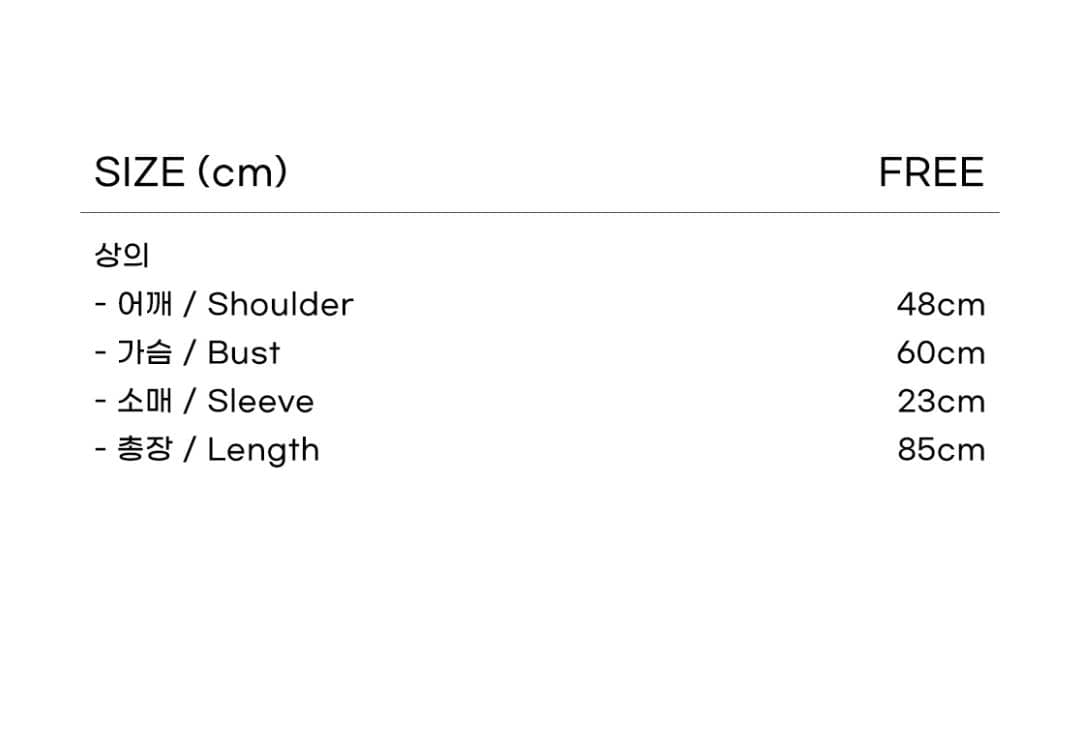This screenshot has height=740, width=1080.
Task: Select the 상의 category label
Action: point(122,255)
